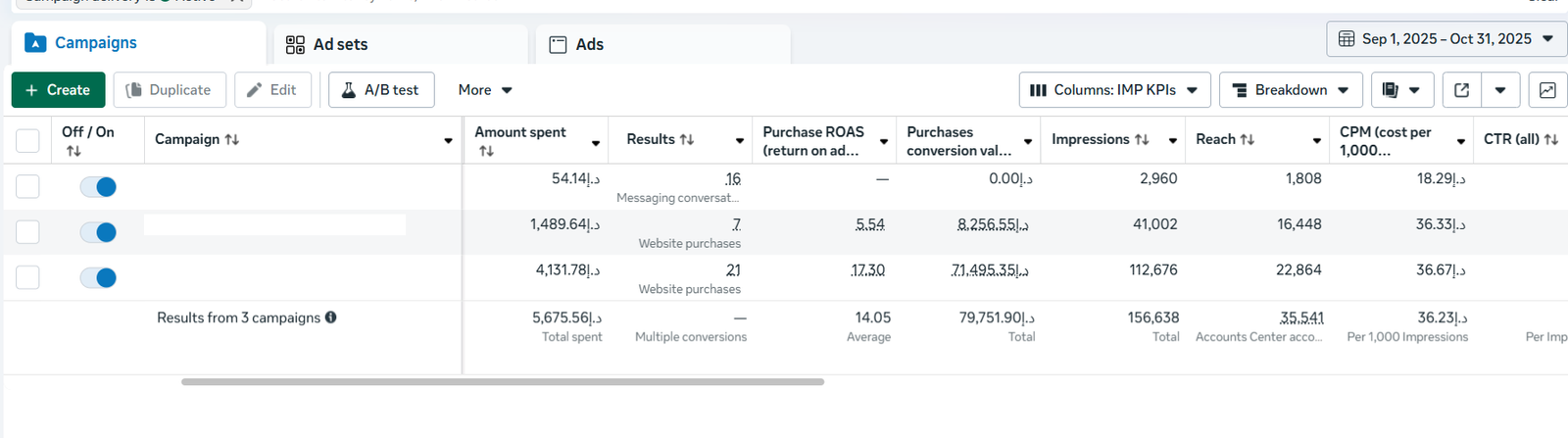The image size is (1568, 438).
Task: Open the reports icon menu
Action: coord(1401,90)
